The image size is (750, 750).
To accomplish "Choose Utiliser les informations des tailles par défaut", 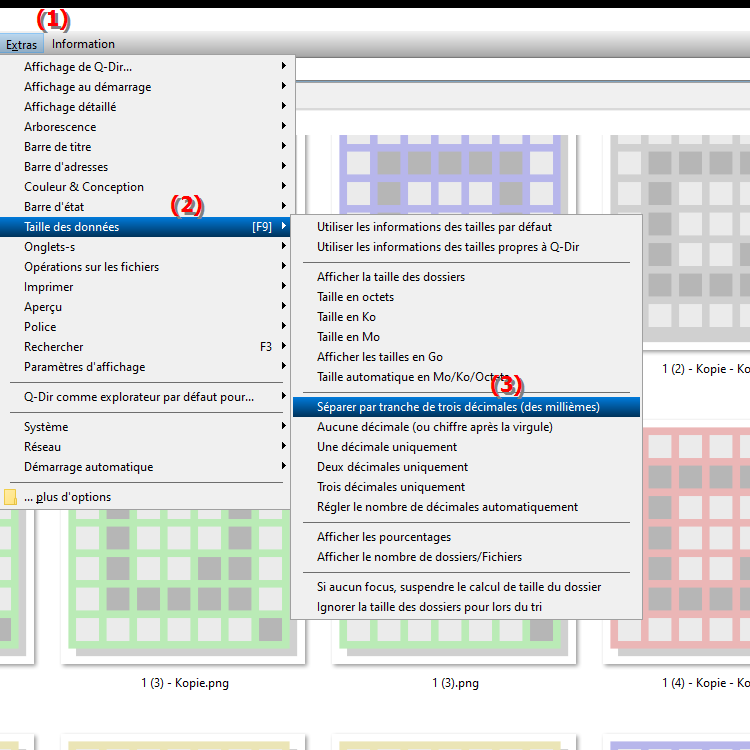I will (466, 227).
